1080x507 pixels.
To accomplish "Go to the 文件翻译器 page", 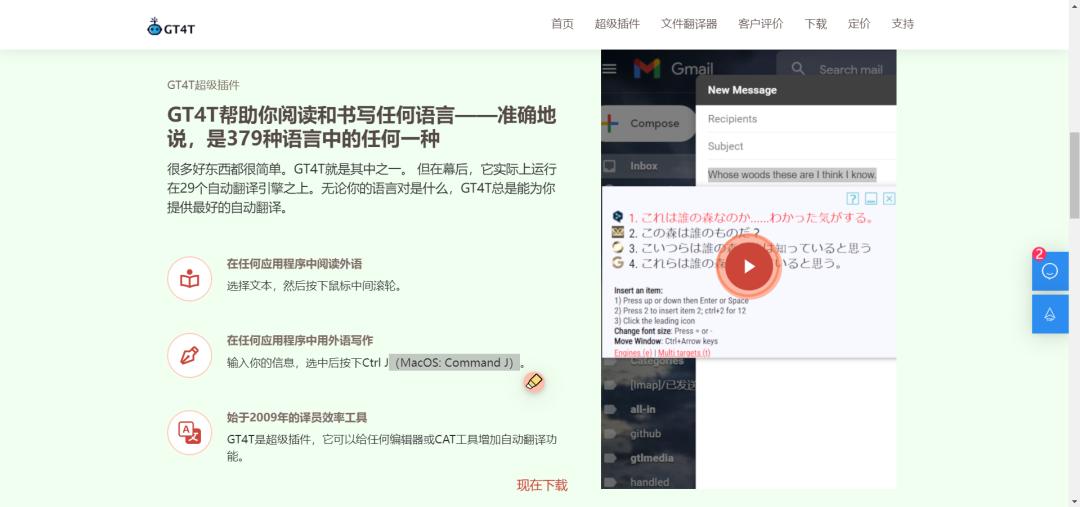I will 689,24.
